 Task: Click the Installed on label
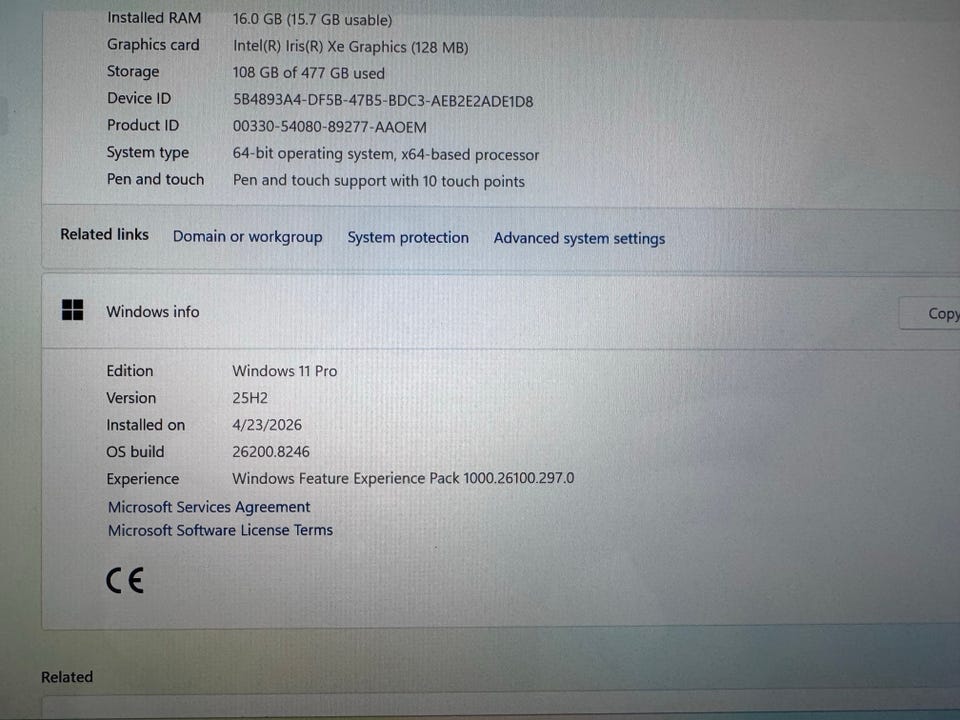tap(146, 425)
